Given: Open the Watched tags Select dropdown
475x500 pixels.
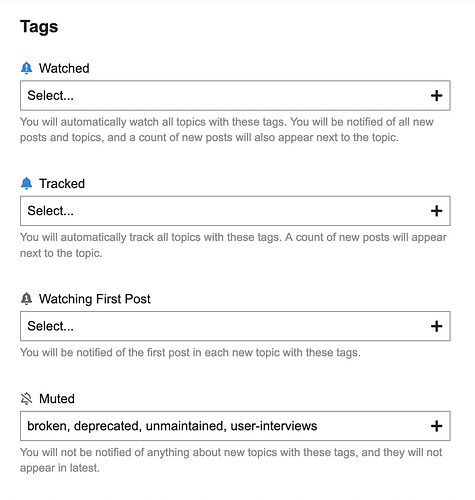Looking at the screenshot, I should 235,95.
